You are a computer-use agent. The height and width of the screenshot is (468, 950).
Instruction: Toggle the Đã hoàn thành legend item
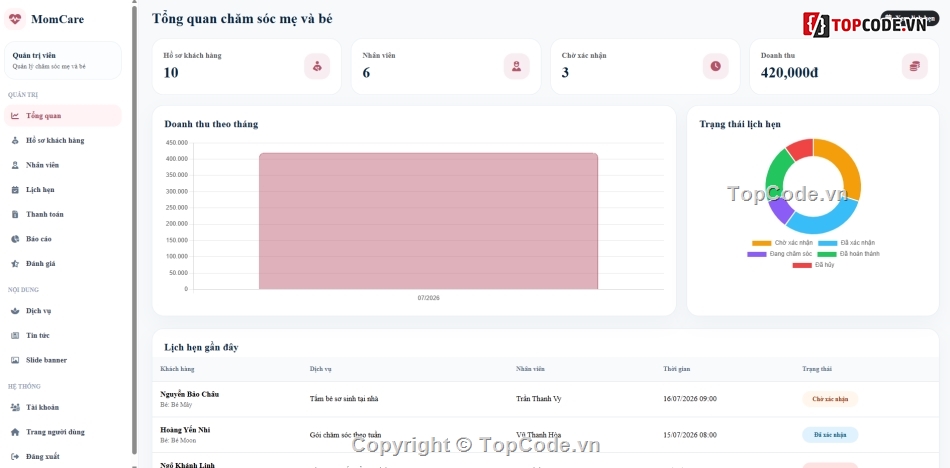(x=849, y=254)
